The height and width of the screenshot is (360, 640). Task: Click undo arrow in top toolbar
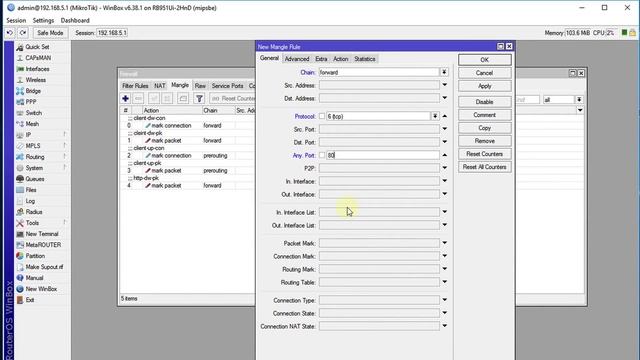click(10, 33)
